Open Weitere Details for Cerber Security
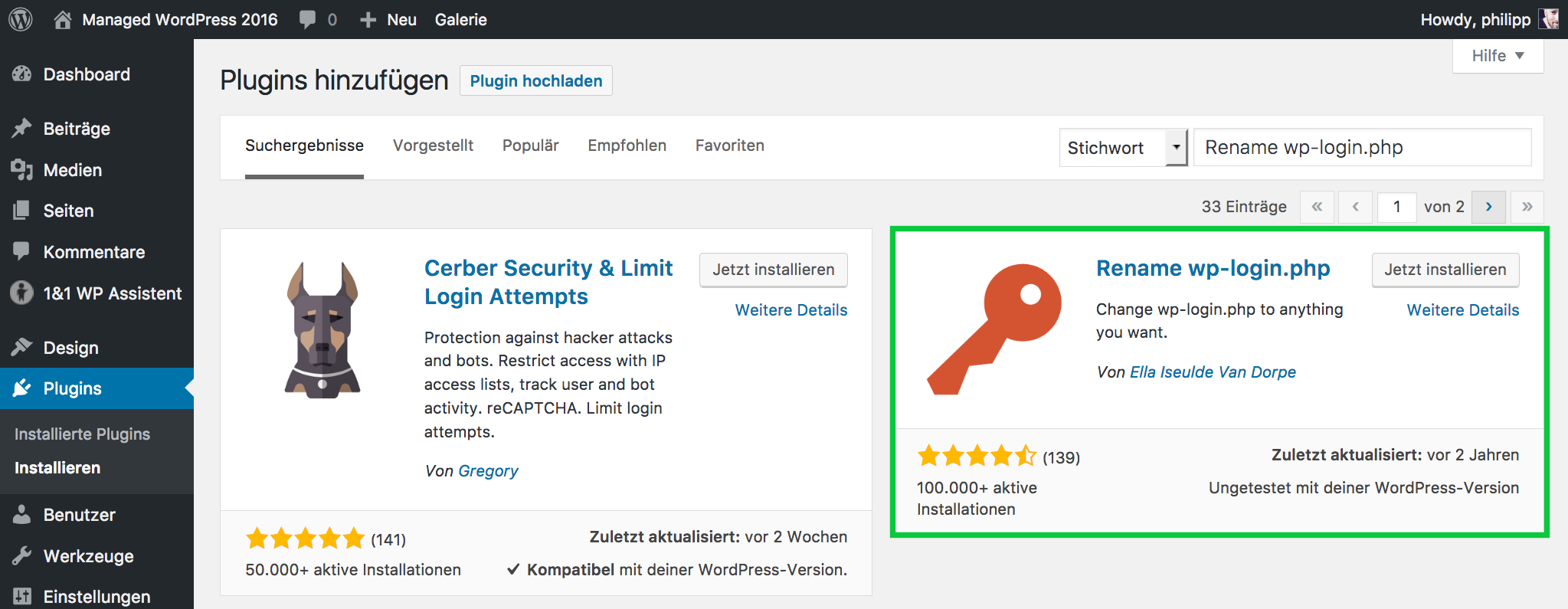Image resolution: width=1568 pixels, height=609 pixels. [791, 310]
